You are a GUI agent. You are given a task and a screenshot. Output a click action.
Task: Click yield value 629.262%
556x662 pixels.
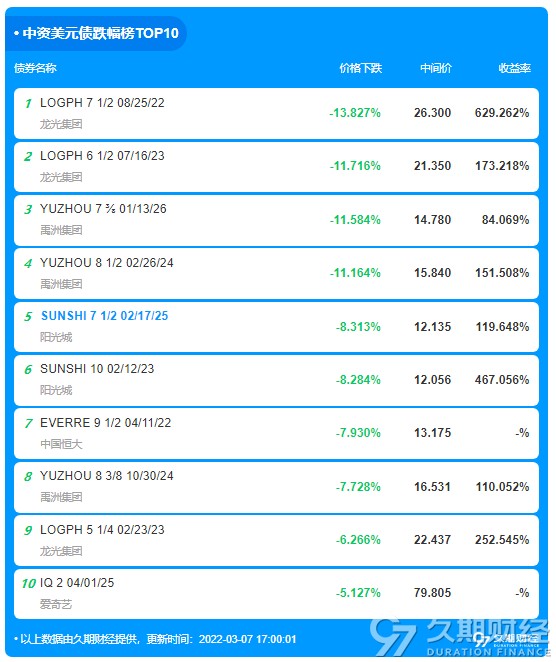click(502, 113)
